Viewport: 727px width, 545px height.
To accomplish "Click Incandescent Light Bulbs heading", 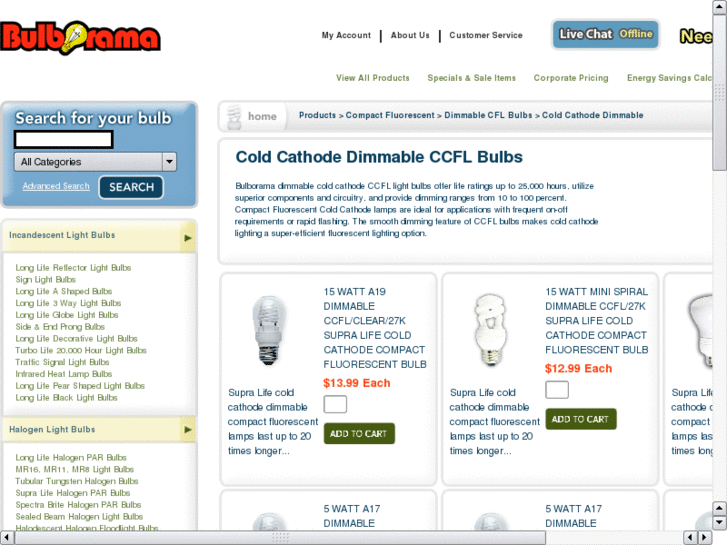I will pyautogui.click(x=62, y=235).
